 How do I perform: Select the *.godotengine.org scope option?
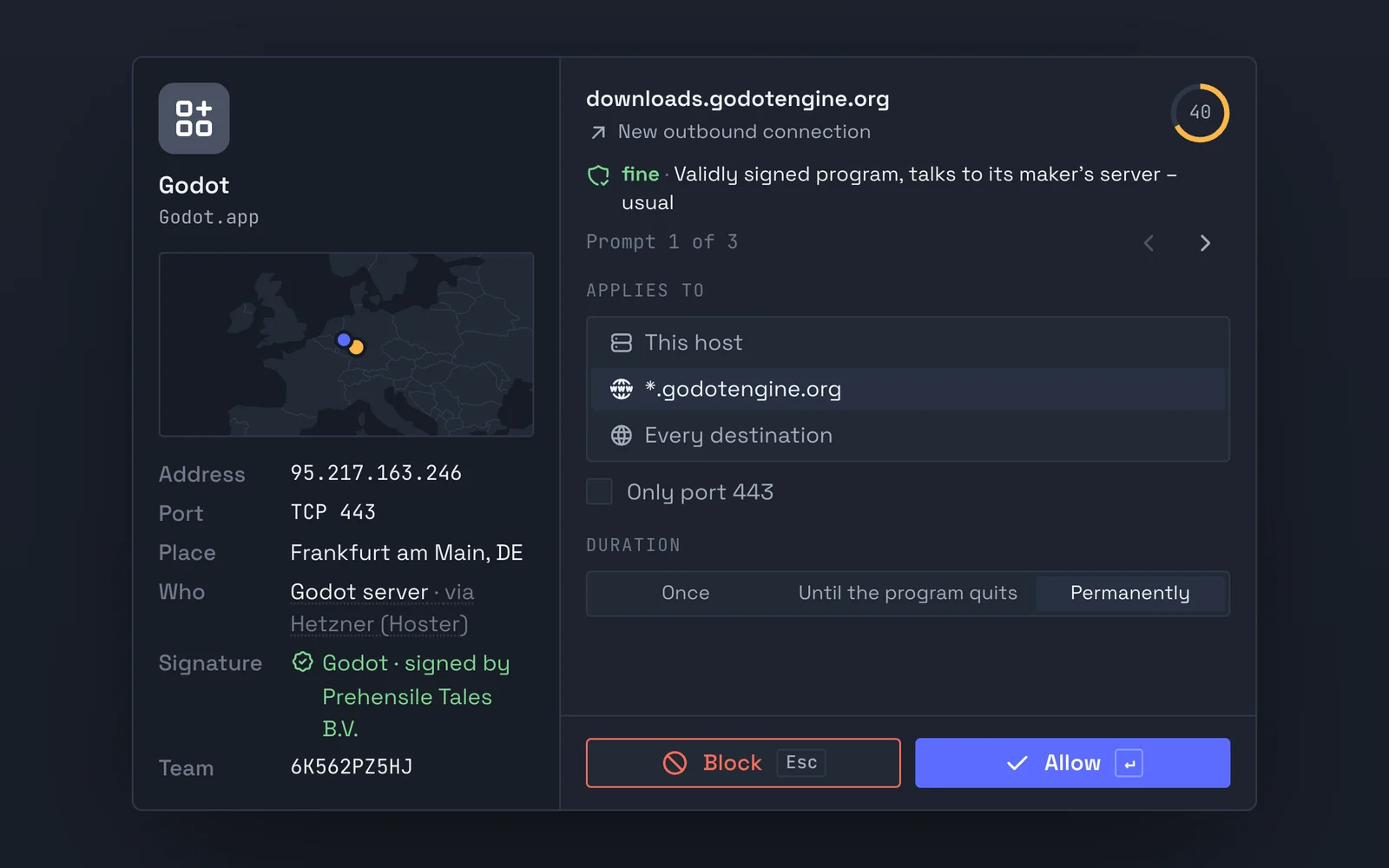tap(908, 389)
